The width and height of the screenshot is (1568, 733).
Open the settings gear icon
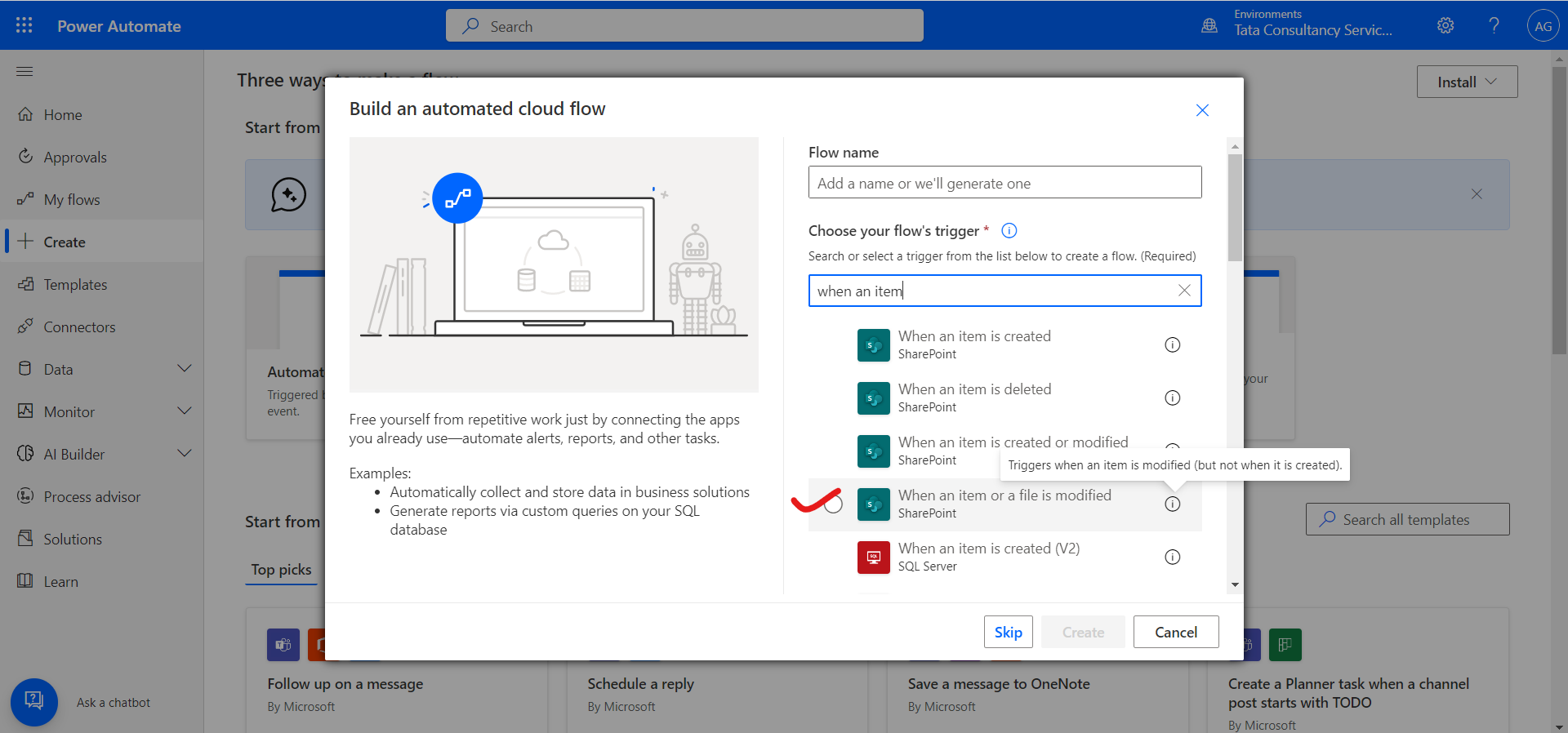click(1445, 25)
